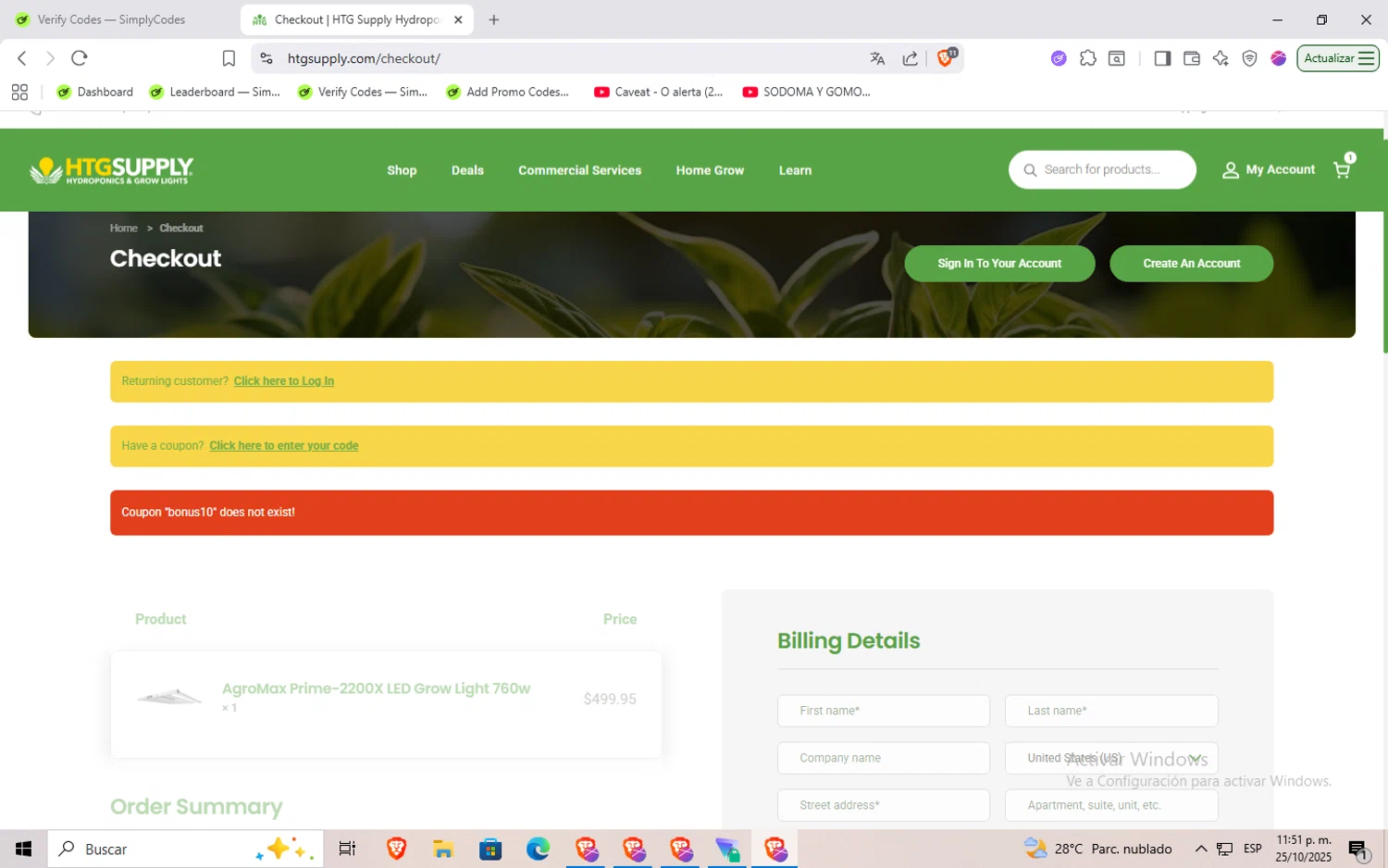Open the Deals menu
1388x868 pixels.
[x=467, y=170]
